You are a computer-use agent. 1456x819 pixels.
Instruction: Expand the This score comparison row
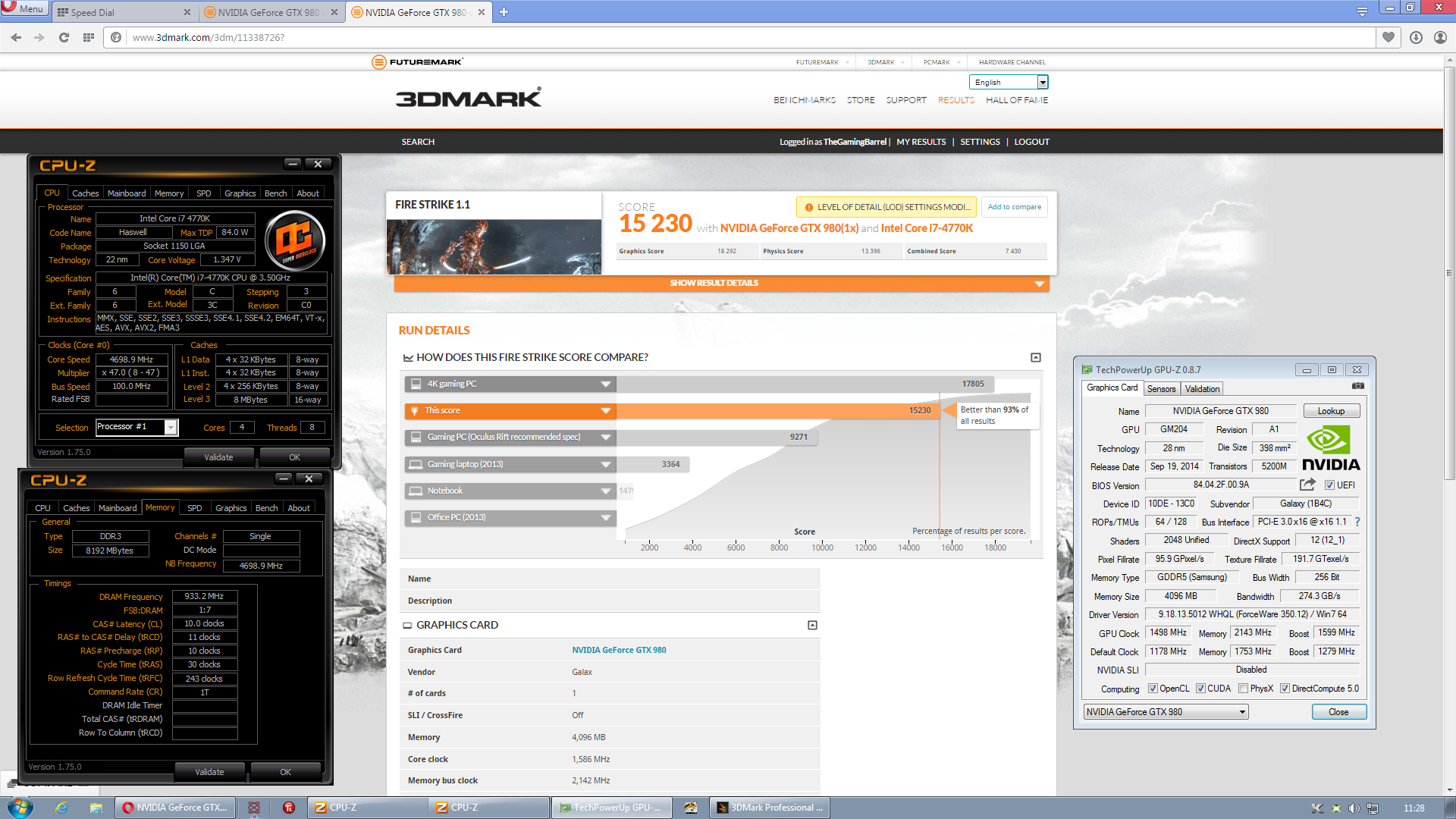tap(605, 410)
